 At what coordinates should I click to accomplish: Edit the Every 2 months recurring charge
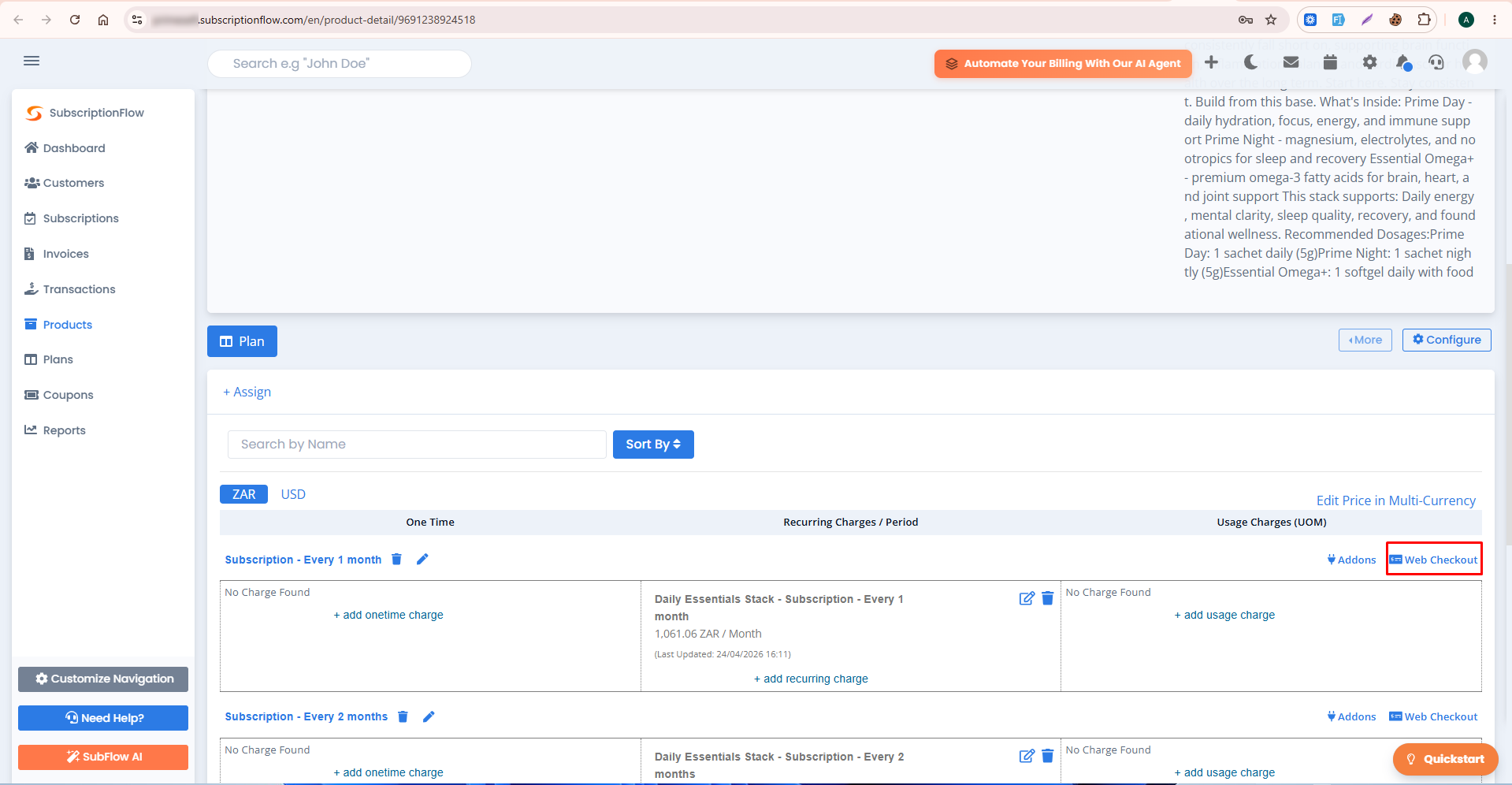click(1027, 756)
